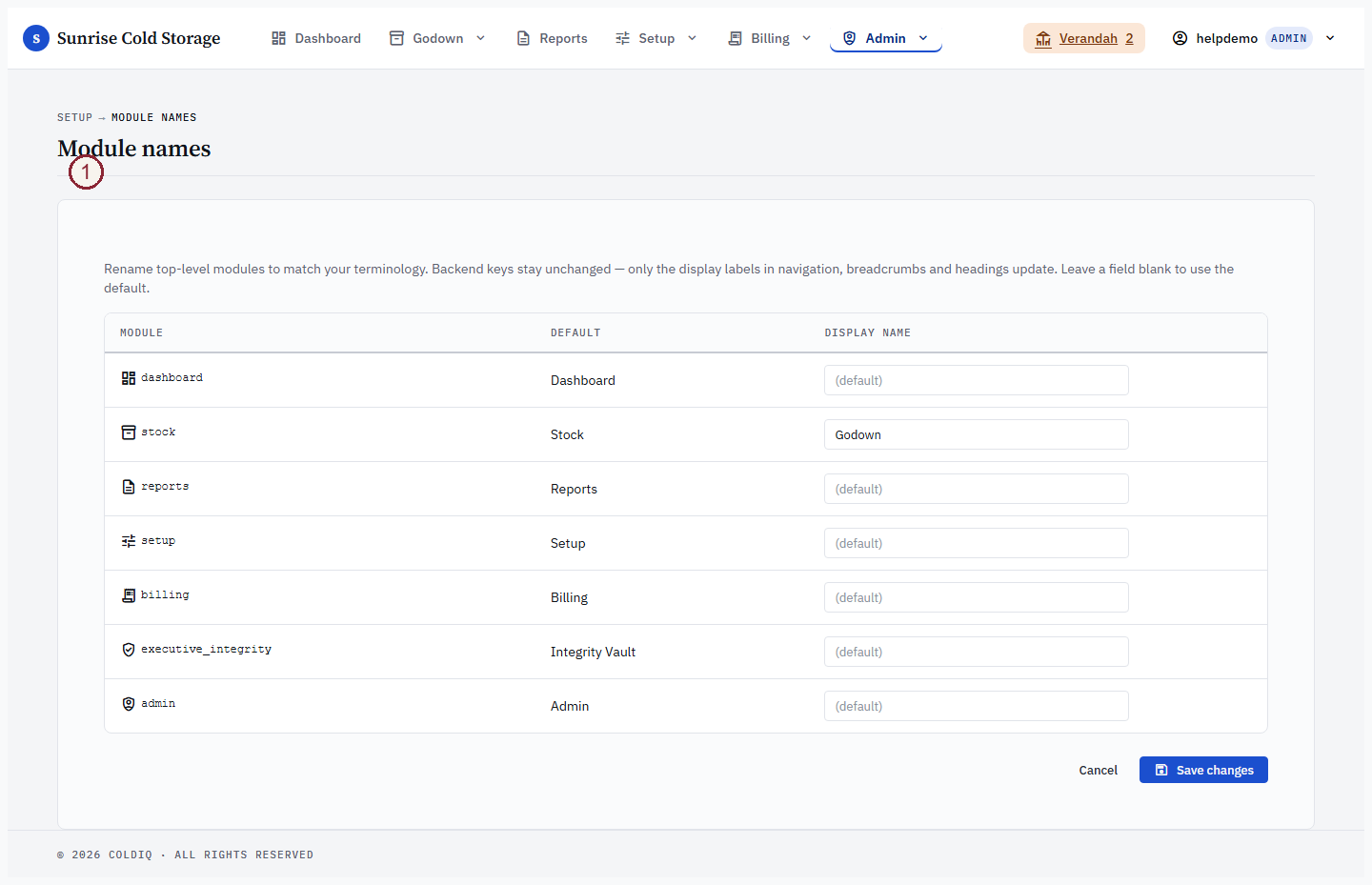Image resolution: width=1372 pixels, height=885 pixels.
Task: Click the admin row shield icon
Action: (129, 704)
